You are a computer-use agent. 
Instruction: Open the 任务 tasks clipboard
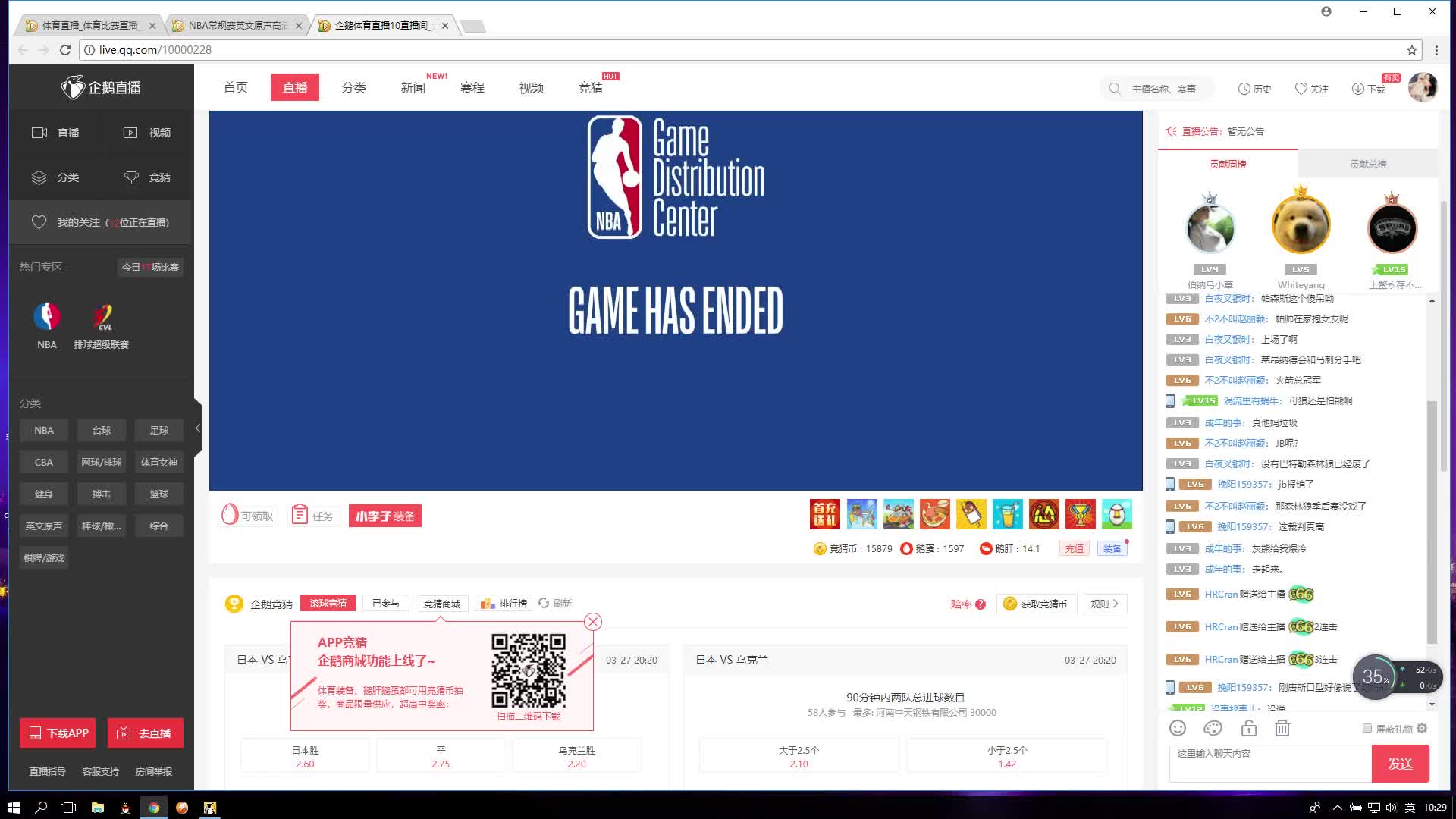[312, 516]
